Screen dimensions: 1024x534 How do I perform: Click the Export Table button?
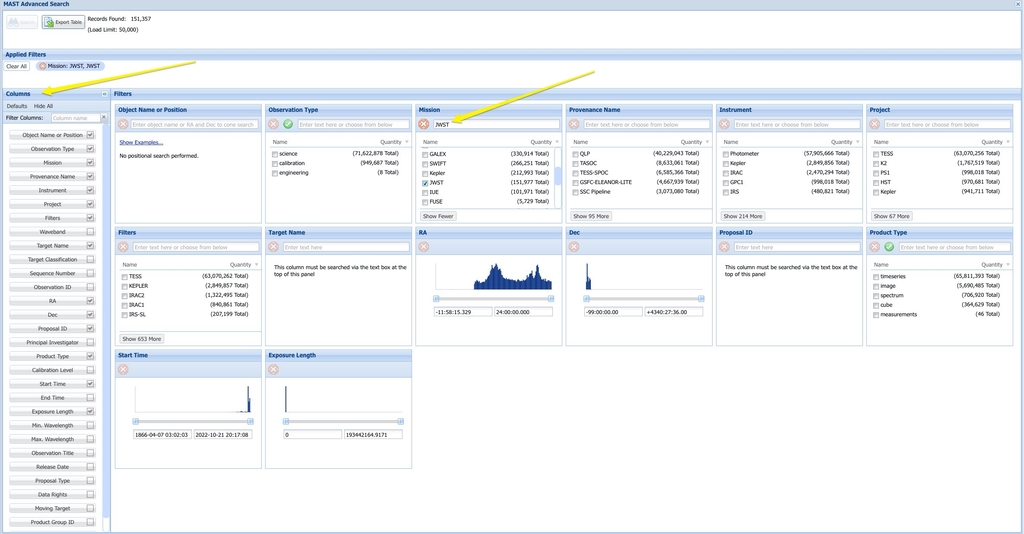[x=63, y=22]
